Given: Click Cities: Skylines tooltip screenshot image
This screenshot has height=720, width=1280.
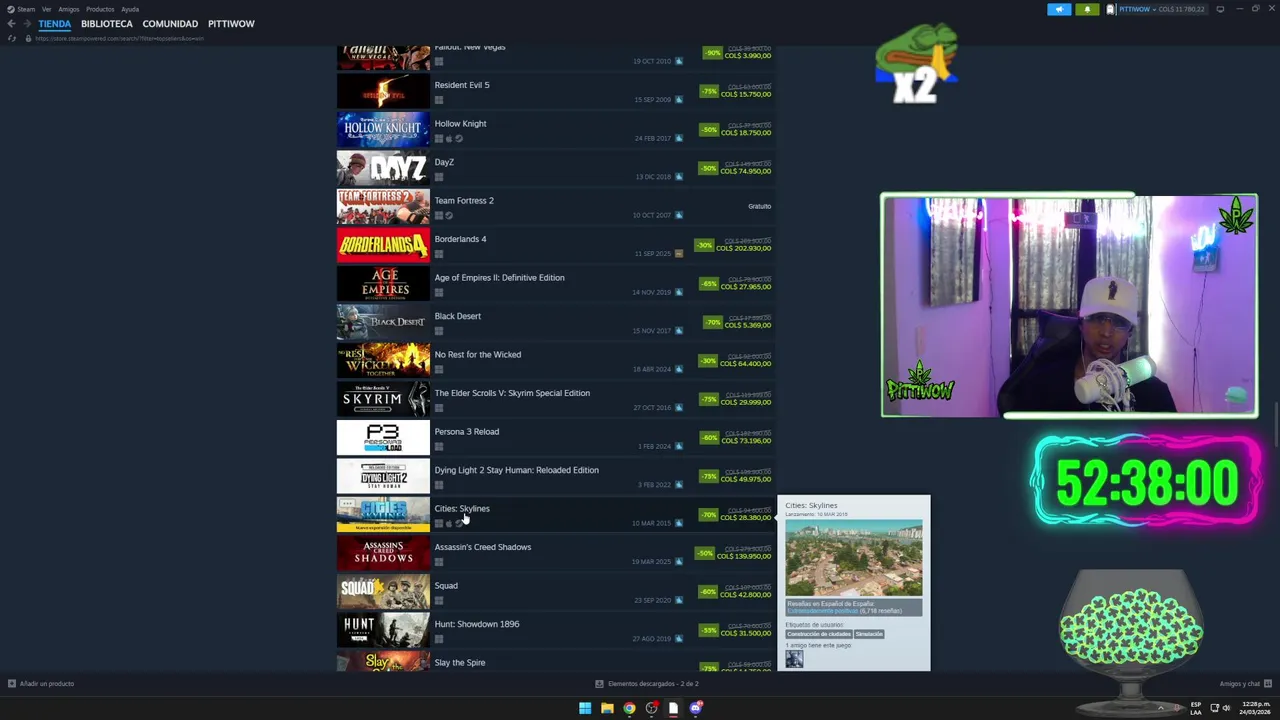Looking at the screenshot, I should pyautogui.click(x=854, y=558).
